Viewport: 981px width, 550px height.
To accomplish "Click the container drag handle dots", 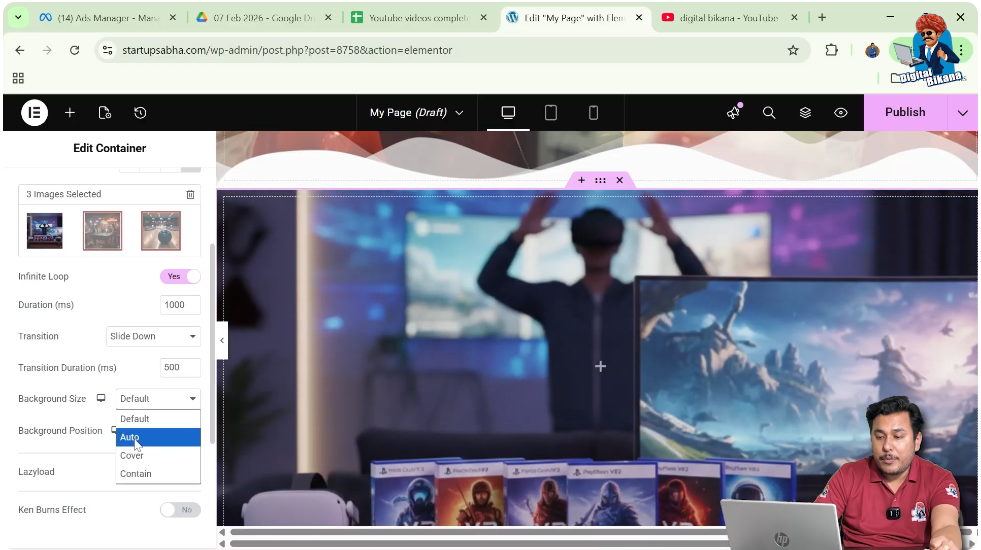I will pyautogui.click(x=600, y=180).
